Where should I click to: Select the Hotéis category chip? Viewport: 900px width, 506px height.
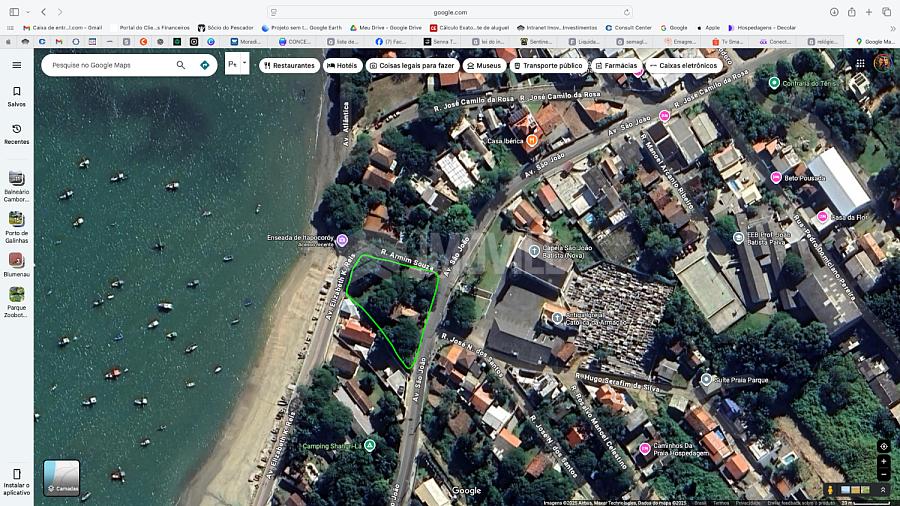[x=342, y=65]
